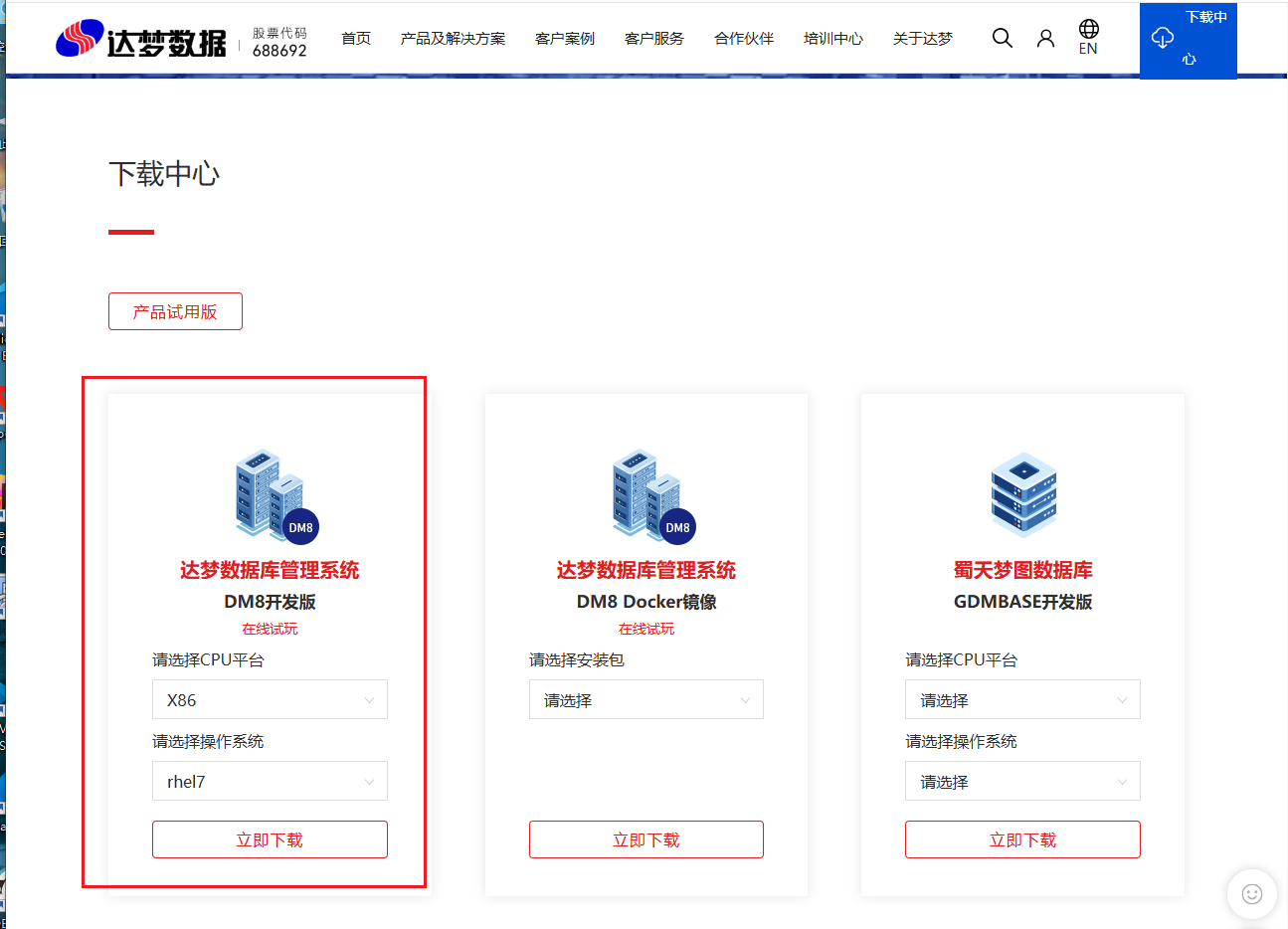The image size is (1288, 929).
Task: Click the DM8 Docker镜像 heading text
Action: tap(646, 602)
